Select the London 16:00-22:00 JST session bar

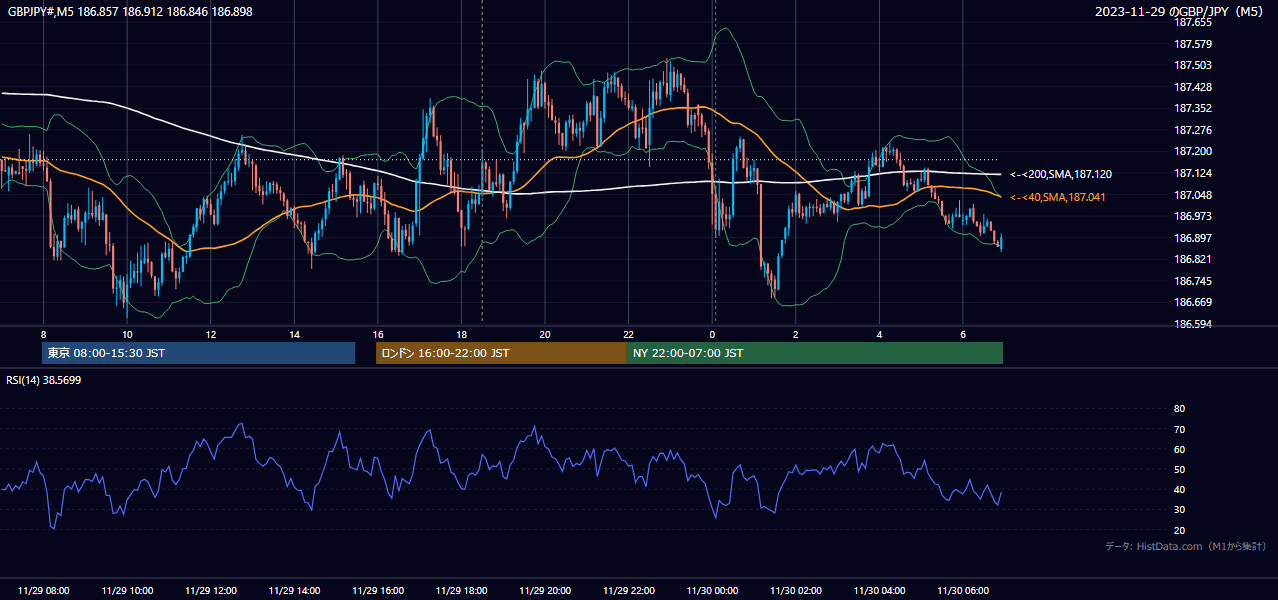pos(501,353)
